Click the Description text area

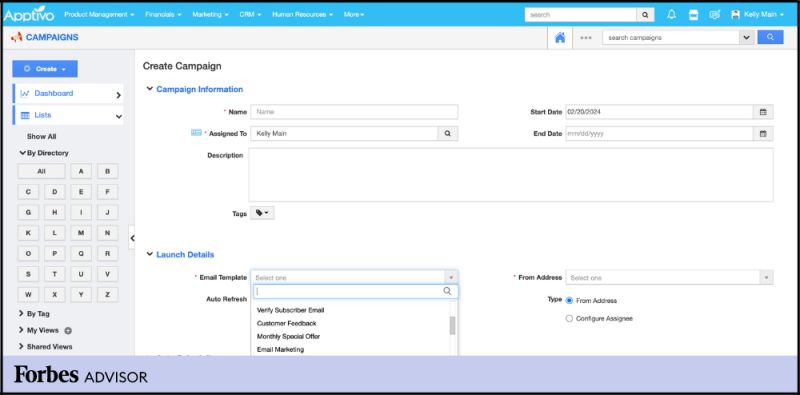[x=511, y=175]
